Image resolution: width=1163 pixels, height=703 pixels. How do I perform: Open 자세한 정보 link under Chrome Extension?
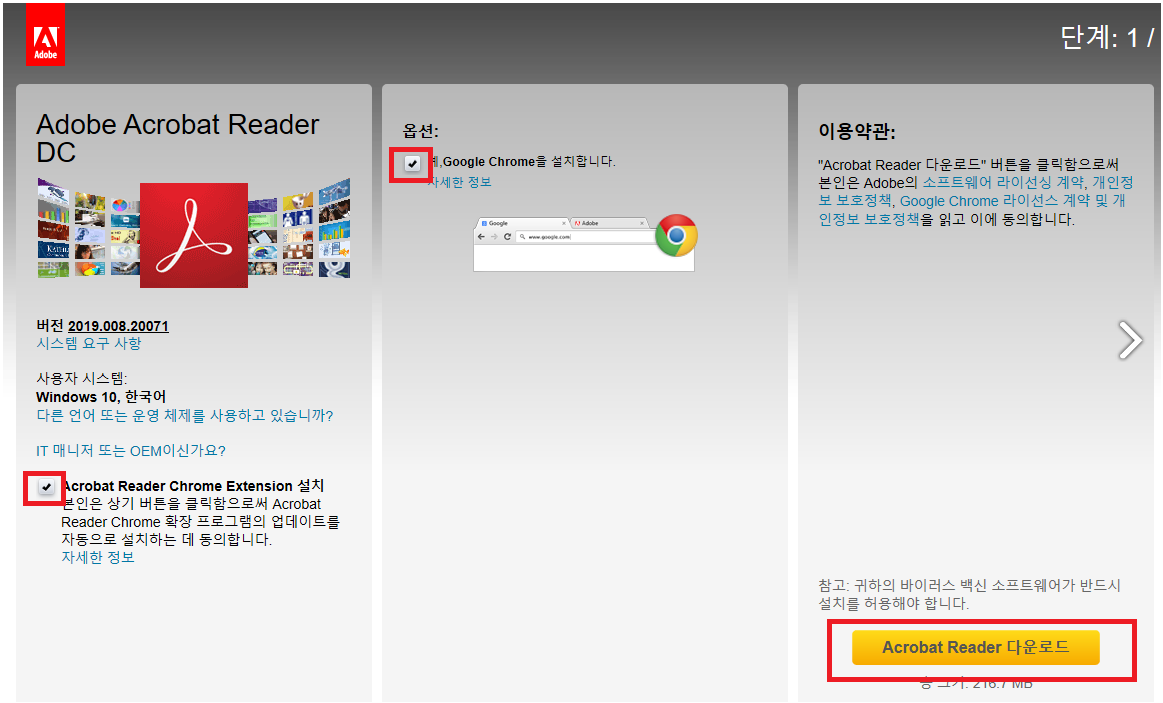point(98,558)
